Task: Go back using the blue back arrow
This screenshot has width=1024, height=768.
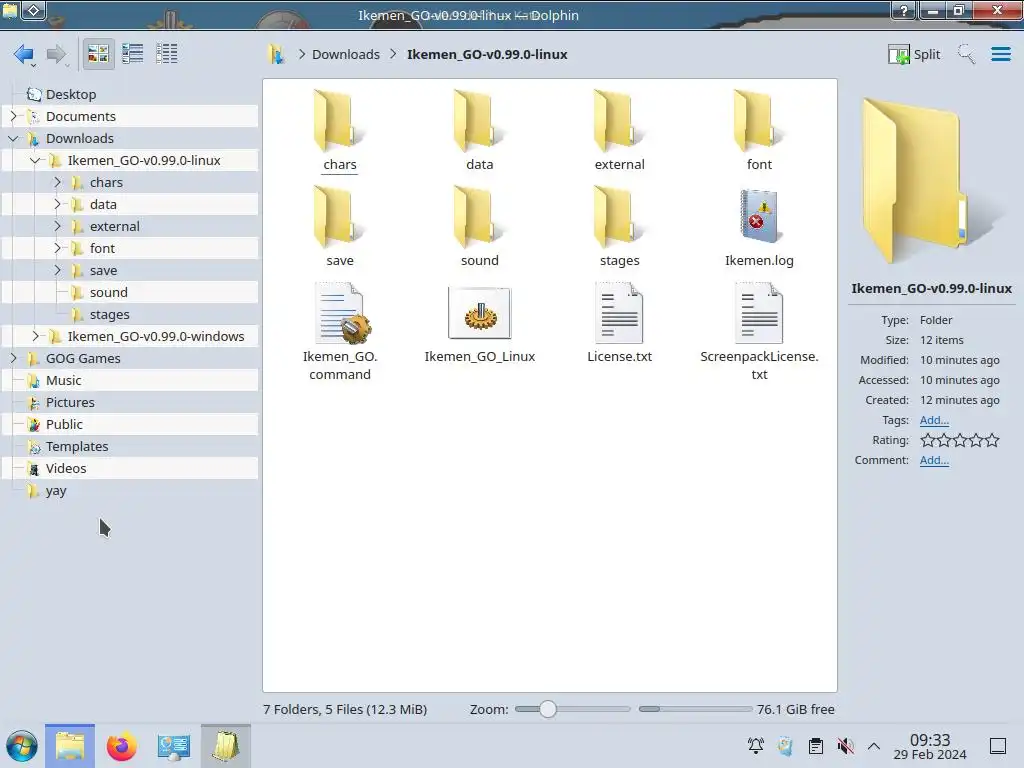Action: tap(24, 54)
